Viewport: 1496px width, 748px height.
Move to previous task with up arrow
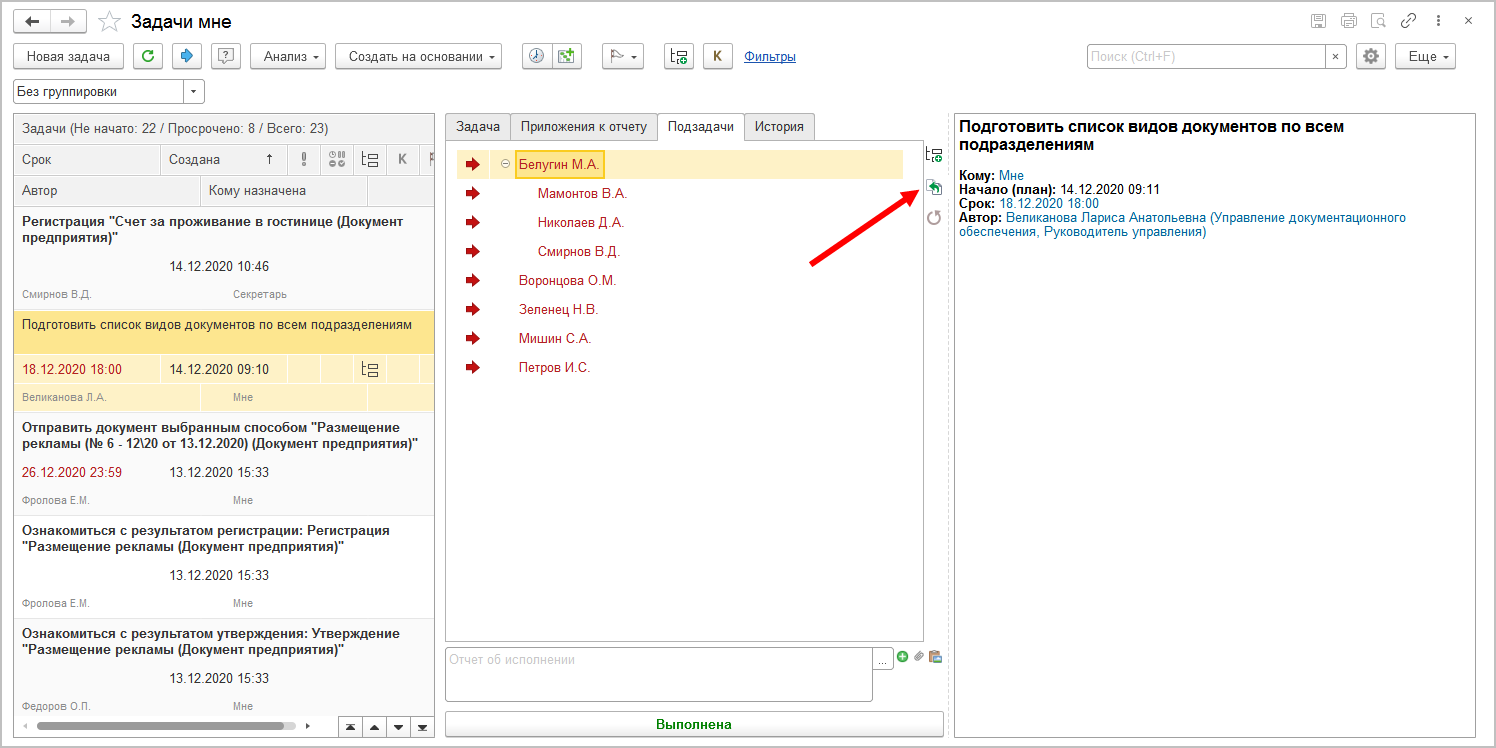pos(374,726)
